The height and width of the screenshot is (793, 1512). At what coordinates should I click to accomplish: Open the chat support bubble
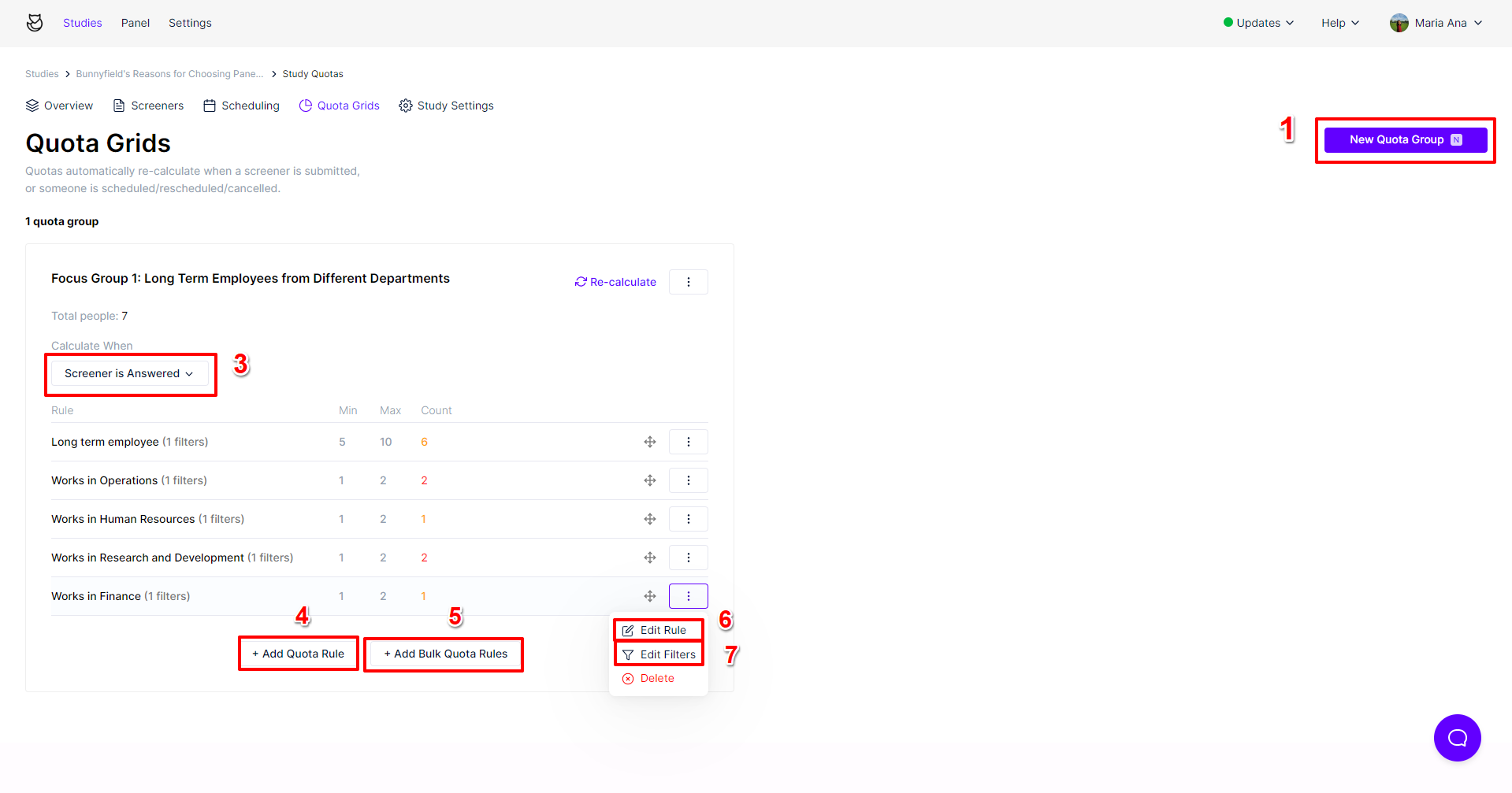pos(1457,738)
